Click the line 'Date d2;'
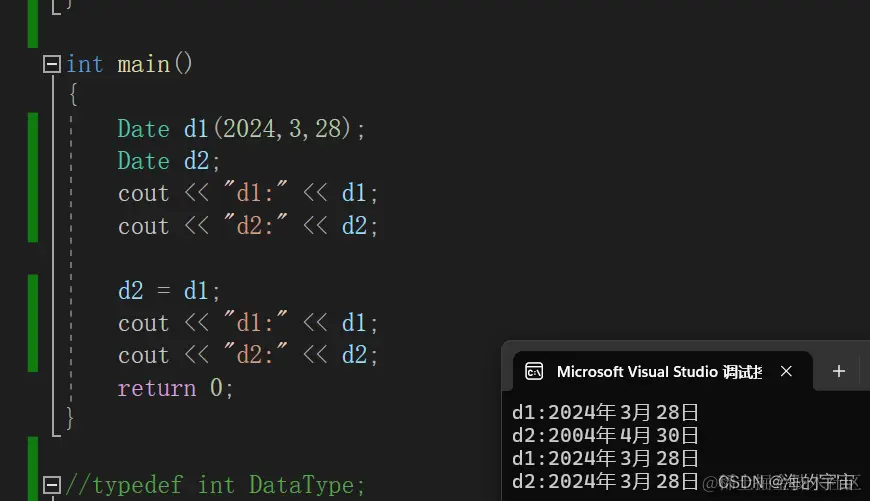The height and width of the screenshot is (501, 870). tap(169, 161)
